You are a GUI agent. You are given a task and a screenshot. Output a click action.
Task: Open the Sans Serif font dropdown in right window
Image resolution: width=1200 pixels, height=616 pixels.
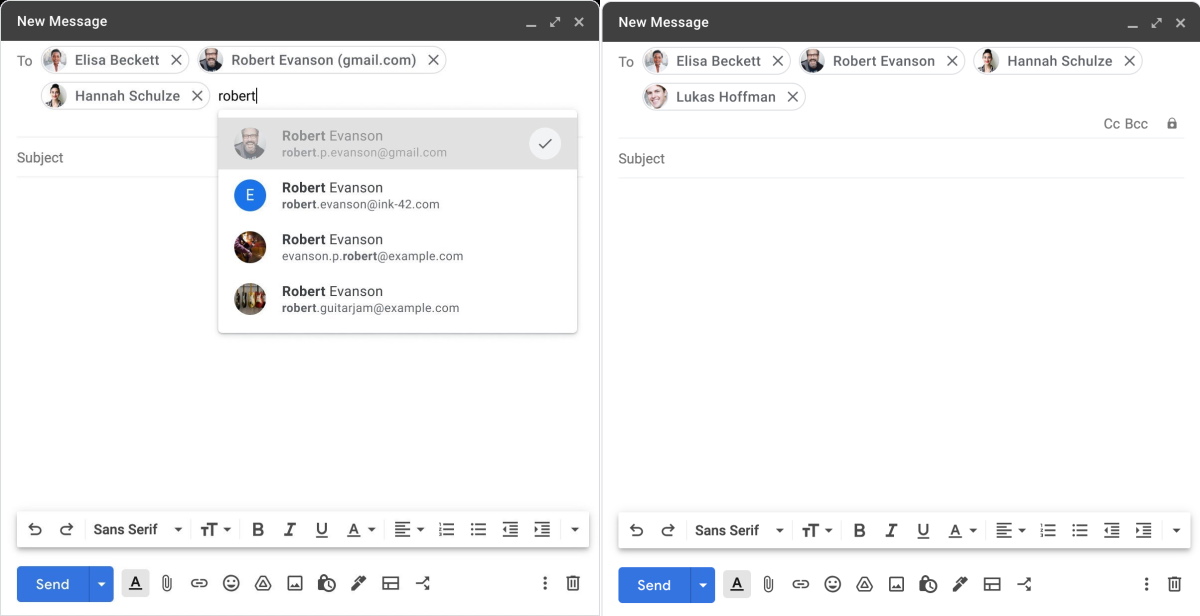pyautogui.click(x=740, y=531)
